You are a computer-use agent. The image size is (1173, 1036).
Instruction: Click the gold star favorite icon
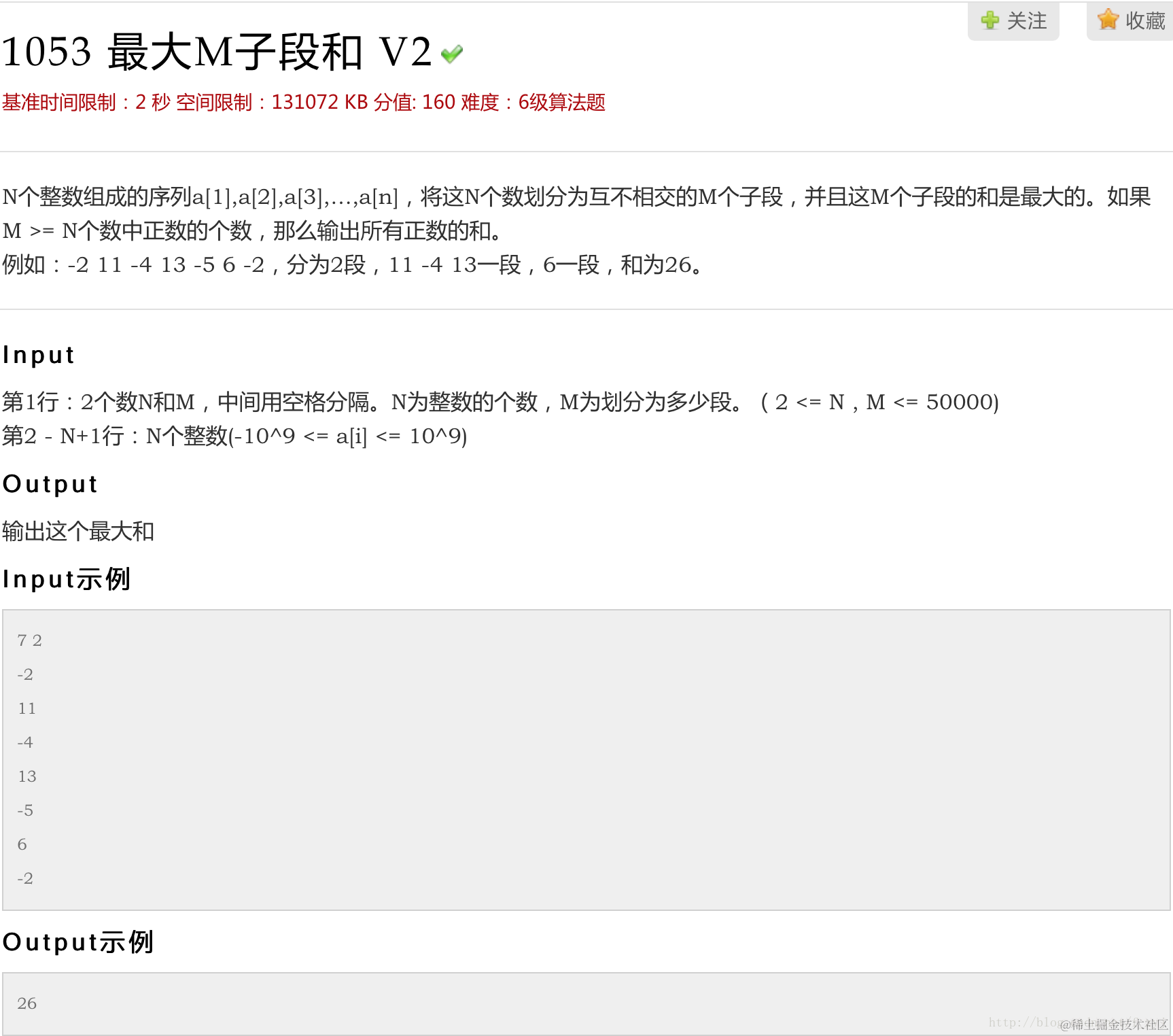click(1108, 20)
